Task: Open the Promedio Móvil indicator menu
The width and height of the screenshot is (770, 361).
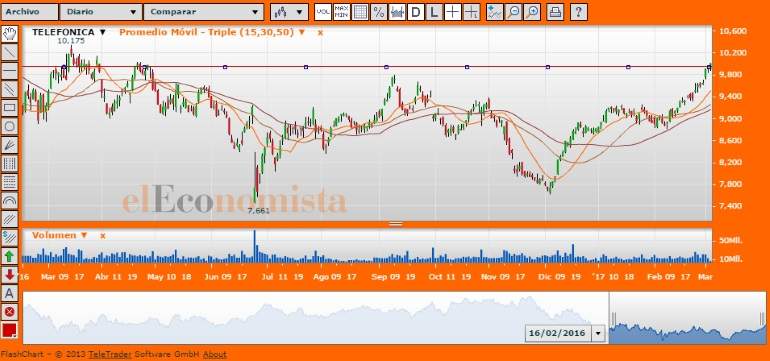Action: (212, 32)
